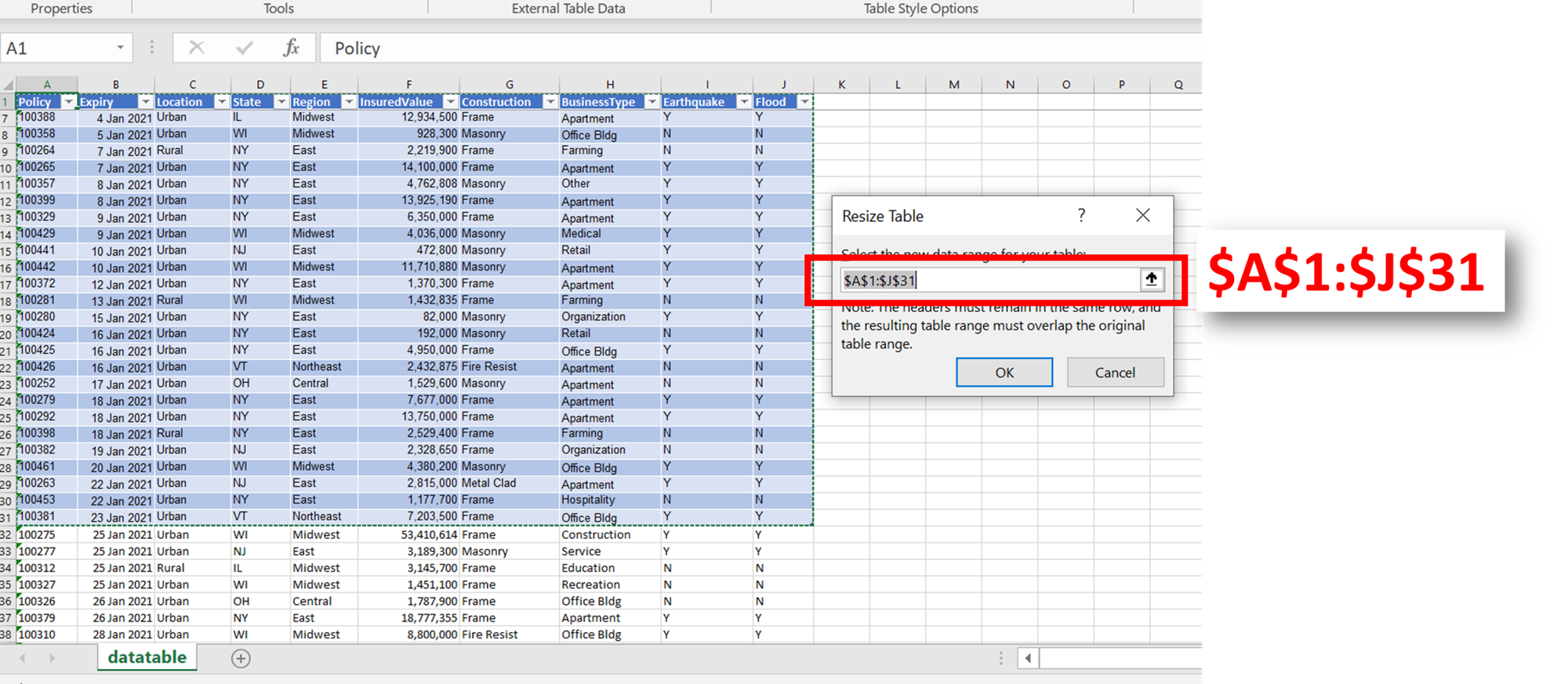Click the collapse dialog range selector icon

pyautogui.click(x=1151, y=279)
